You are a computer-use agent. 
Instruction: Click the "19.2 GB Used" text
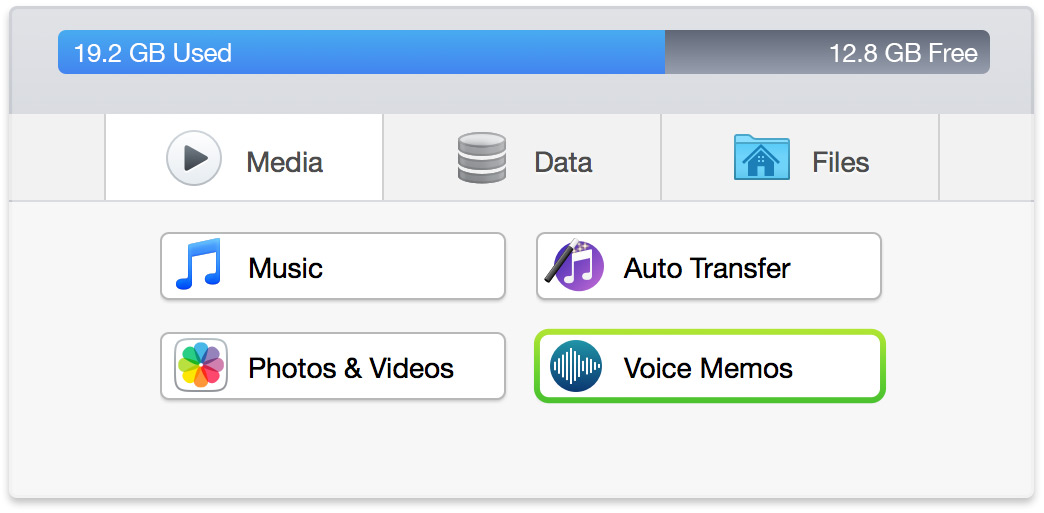click(153, 53)
